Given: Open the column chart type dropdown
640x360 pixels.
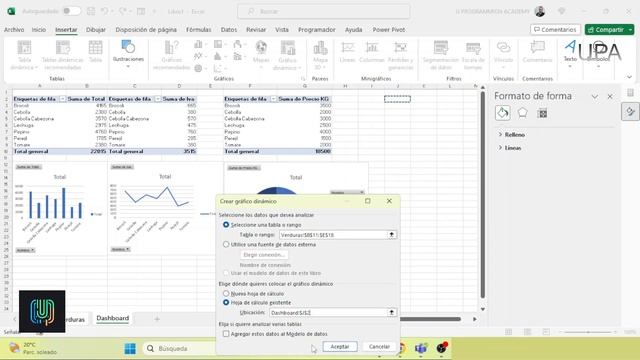Looking at the screenshot, I should point(205,44).
